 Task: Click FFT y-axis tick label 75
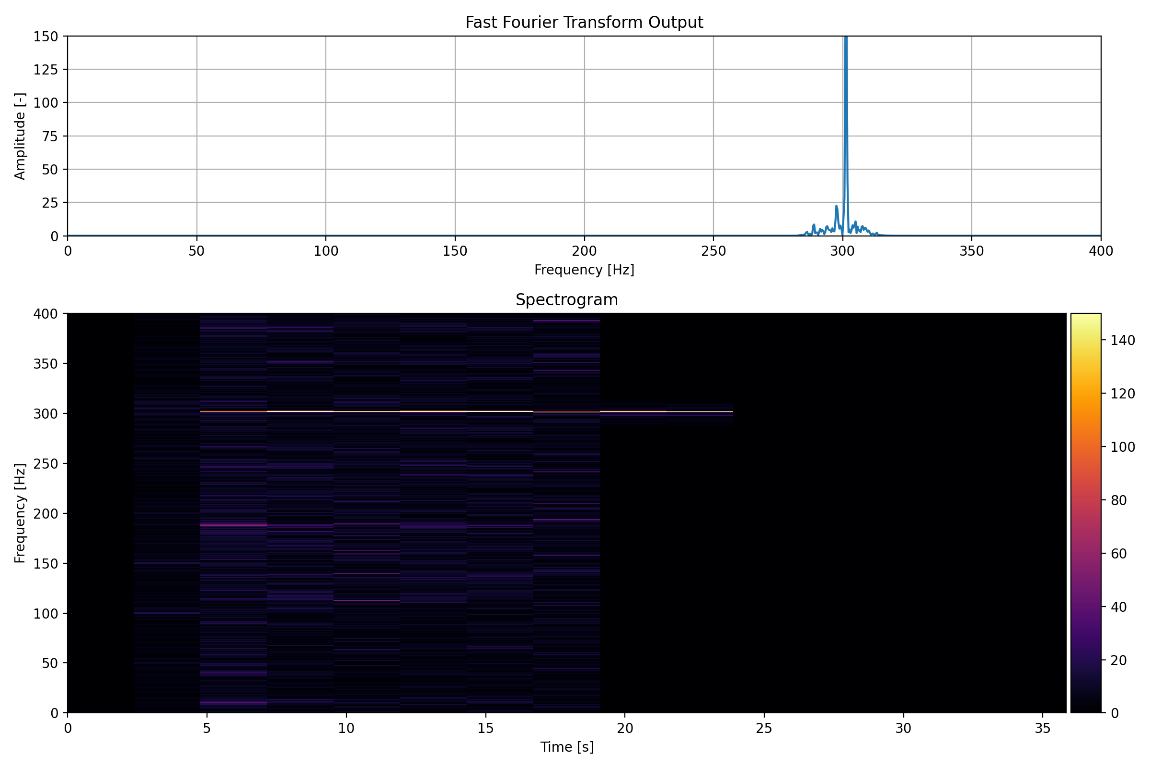coord(50,136)
